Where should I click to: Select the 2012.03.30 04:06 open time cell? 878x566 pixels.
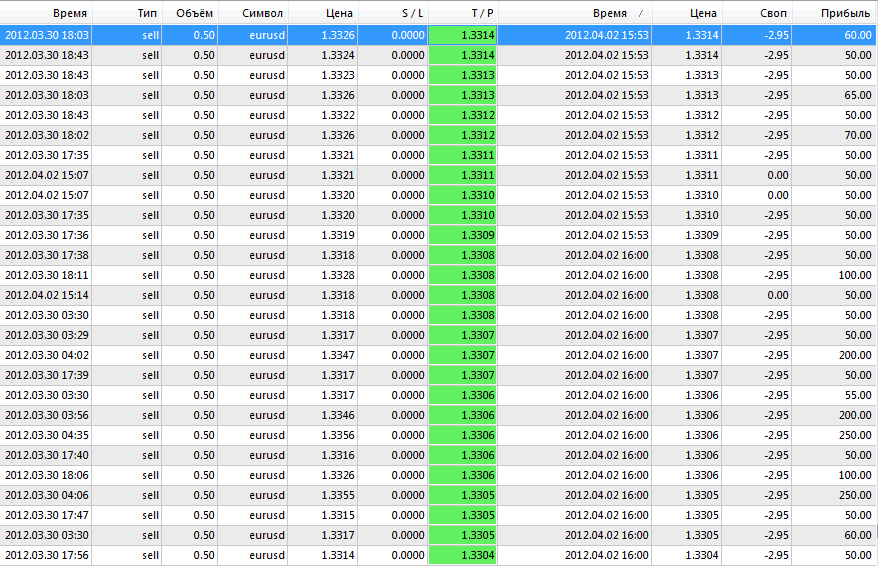click(x=46, y=495)
